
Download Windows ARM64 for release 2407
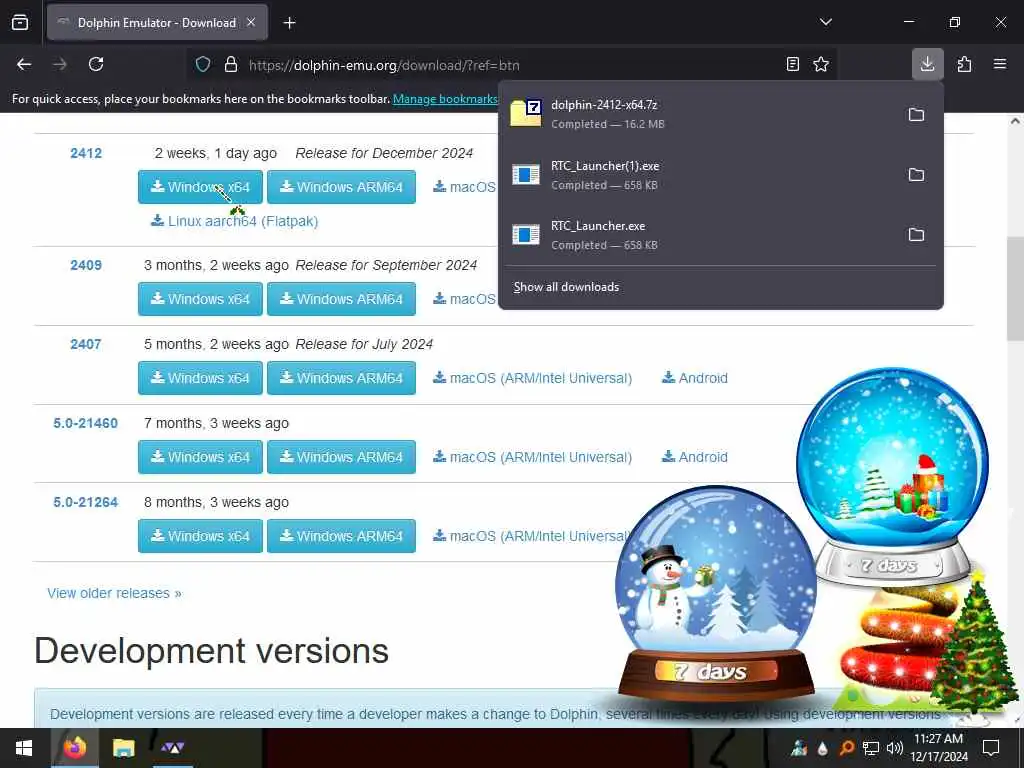342,378
